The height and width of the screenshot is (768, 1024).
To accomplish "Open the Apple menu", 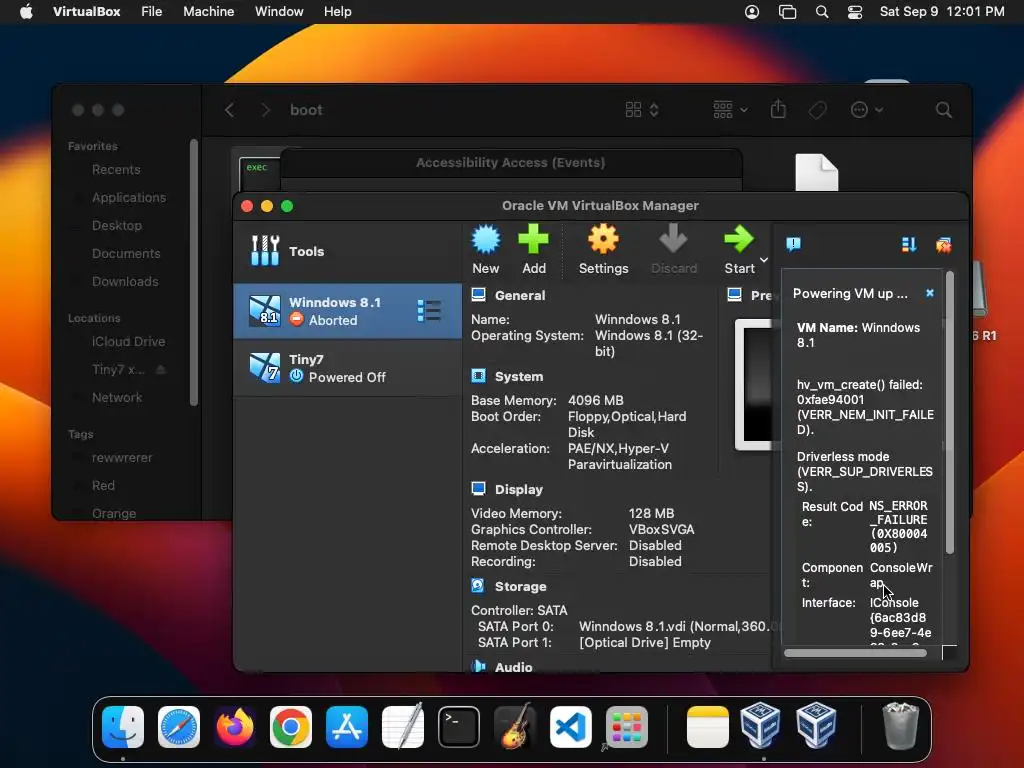I will tap(26, 12).
